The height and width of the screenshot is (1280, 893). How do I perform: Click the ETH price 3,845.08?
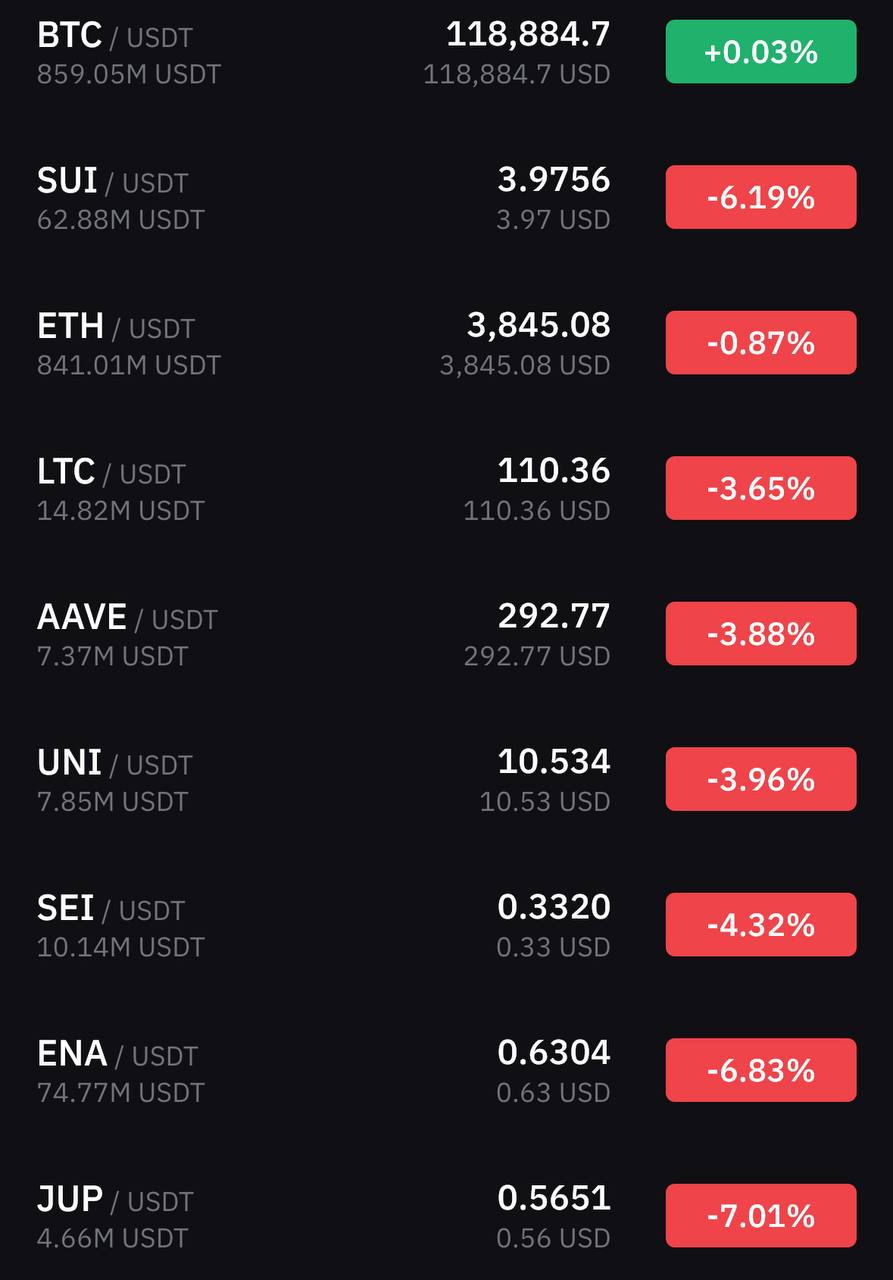click(x=539, y=325)
